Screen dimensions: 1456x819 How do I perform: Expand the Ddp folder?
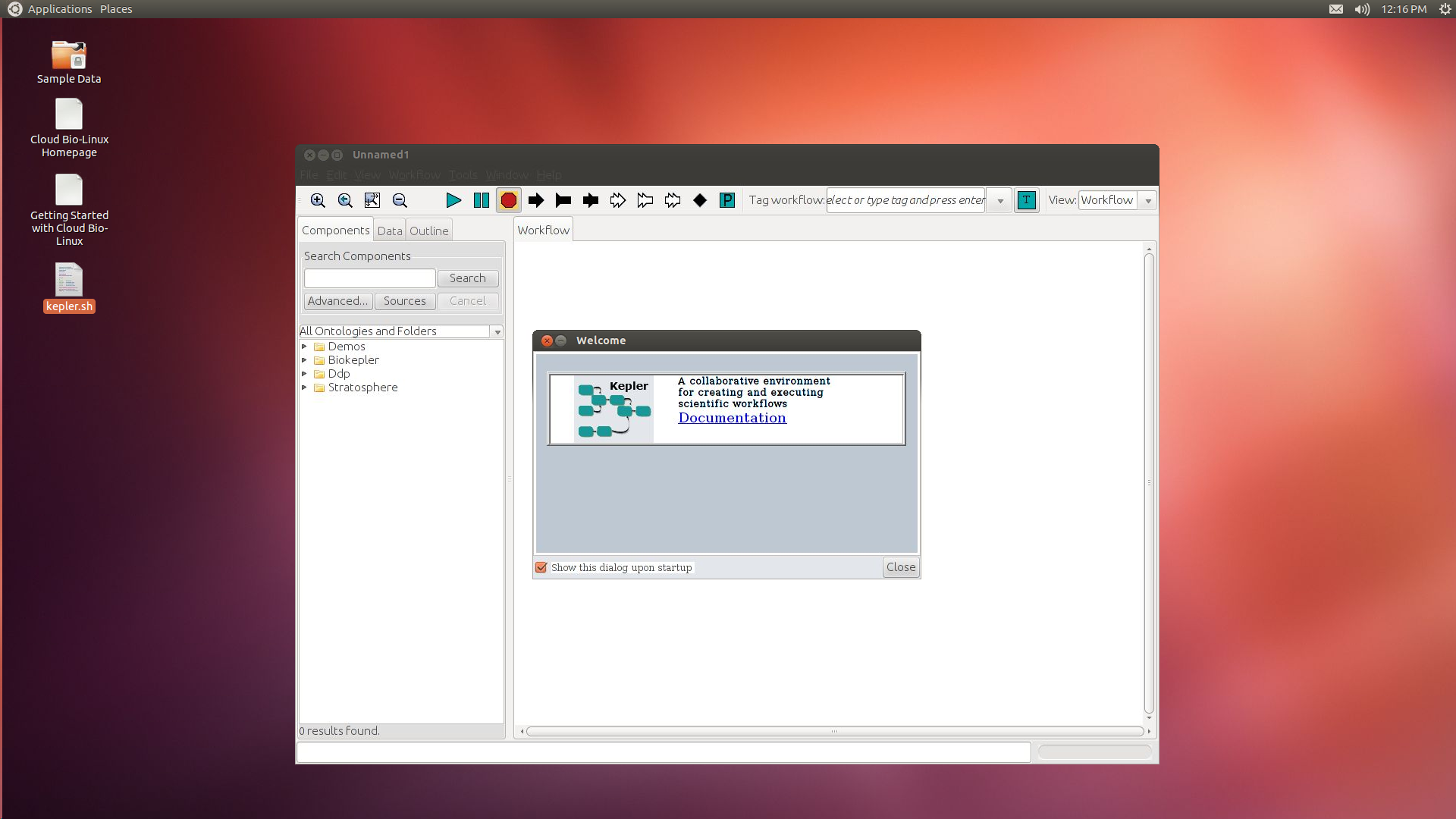[305, 374]
